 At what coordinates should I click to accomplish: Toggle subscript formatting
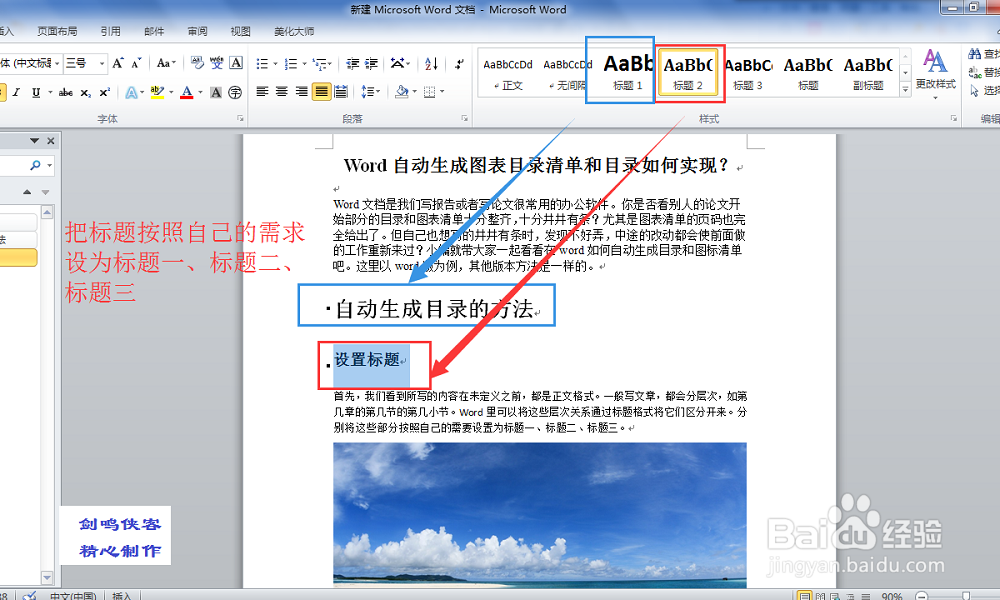(85, 92)
